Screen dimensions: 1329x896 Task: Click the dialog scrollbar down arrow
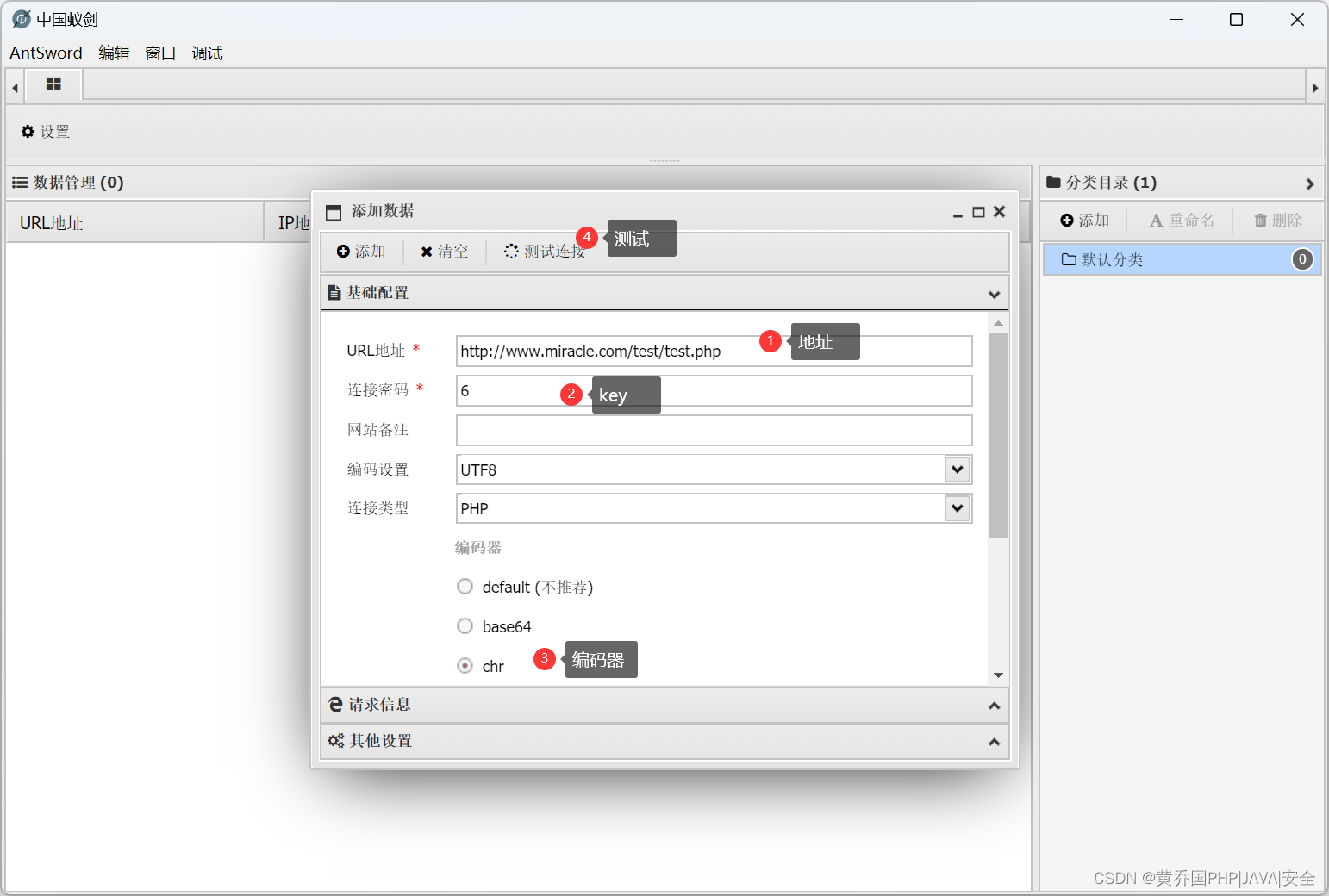click(x=998, y=675)
